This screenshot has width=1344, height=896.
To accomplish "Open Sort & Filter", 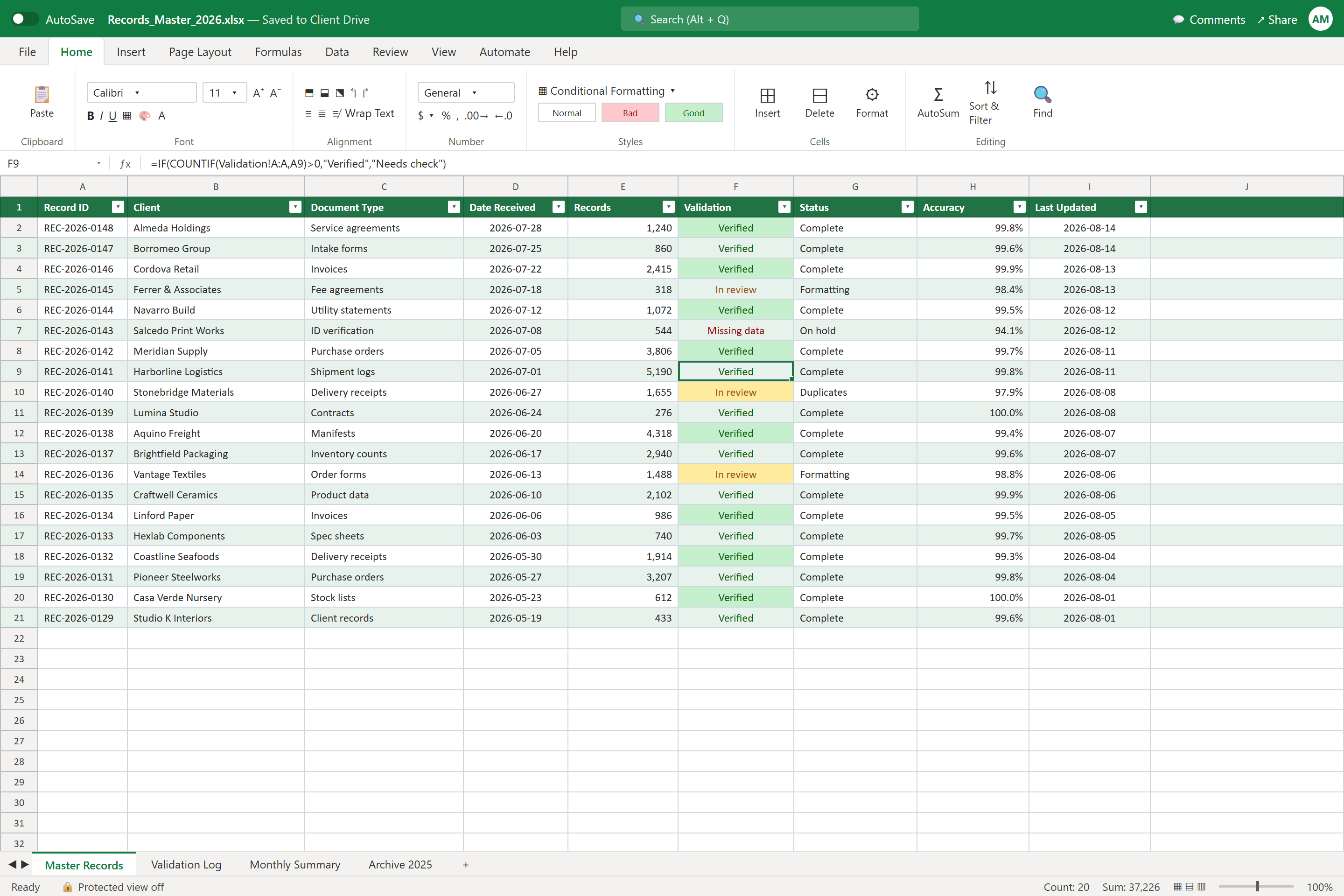I will (x=990, y=102).
